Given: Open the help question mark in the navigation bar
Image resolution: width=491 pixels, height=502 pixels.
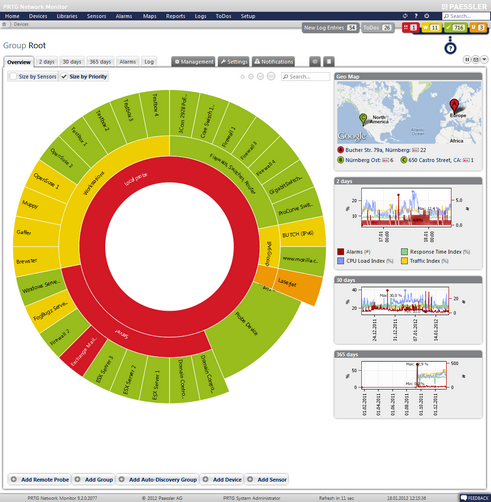Looking at the screenshot, I should [416, 16].
